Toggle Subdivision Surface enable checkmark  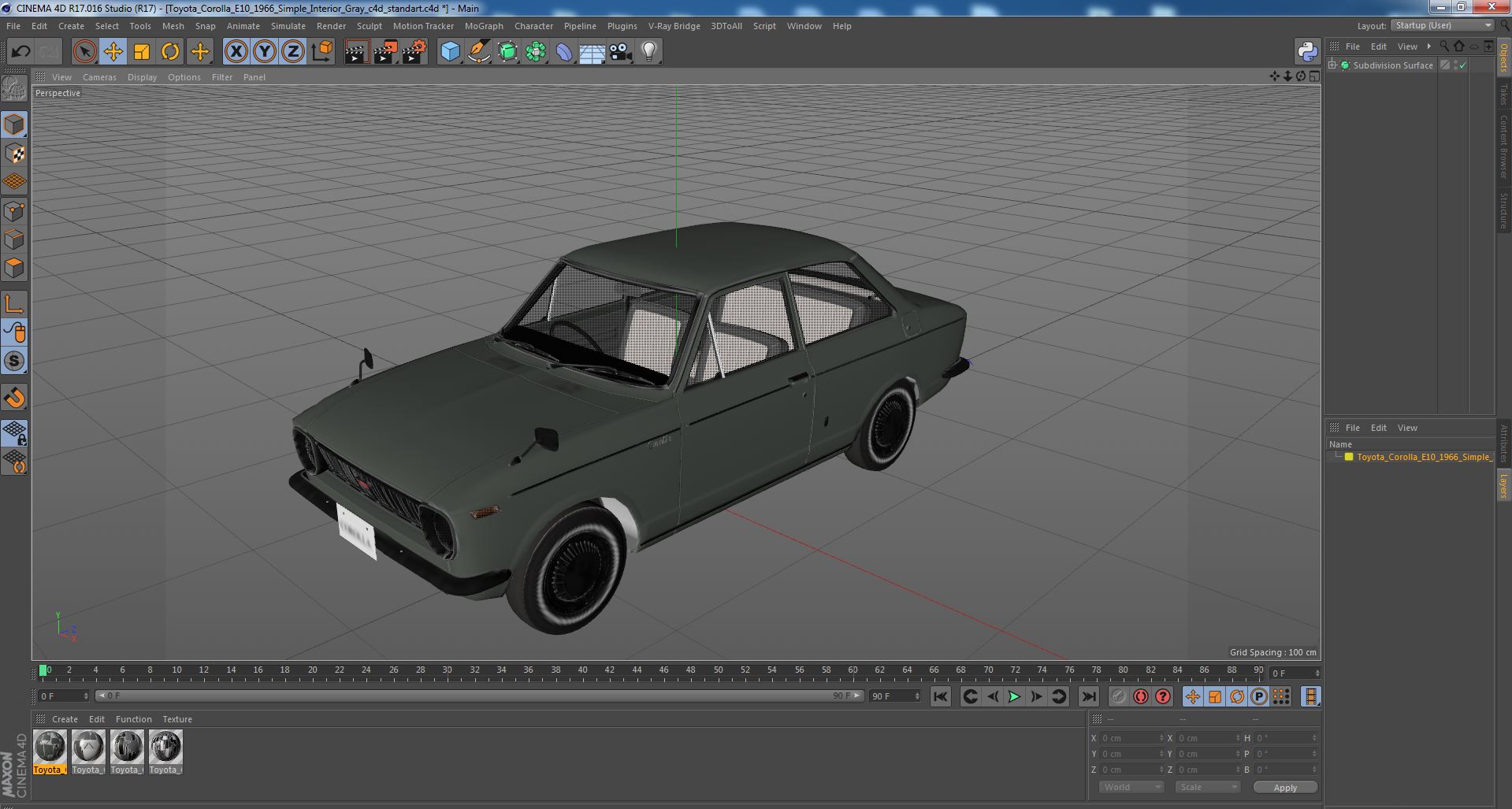(x=1462, y=65)
